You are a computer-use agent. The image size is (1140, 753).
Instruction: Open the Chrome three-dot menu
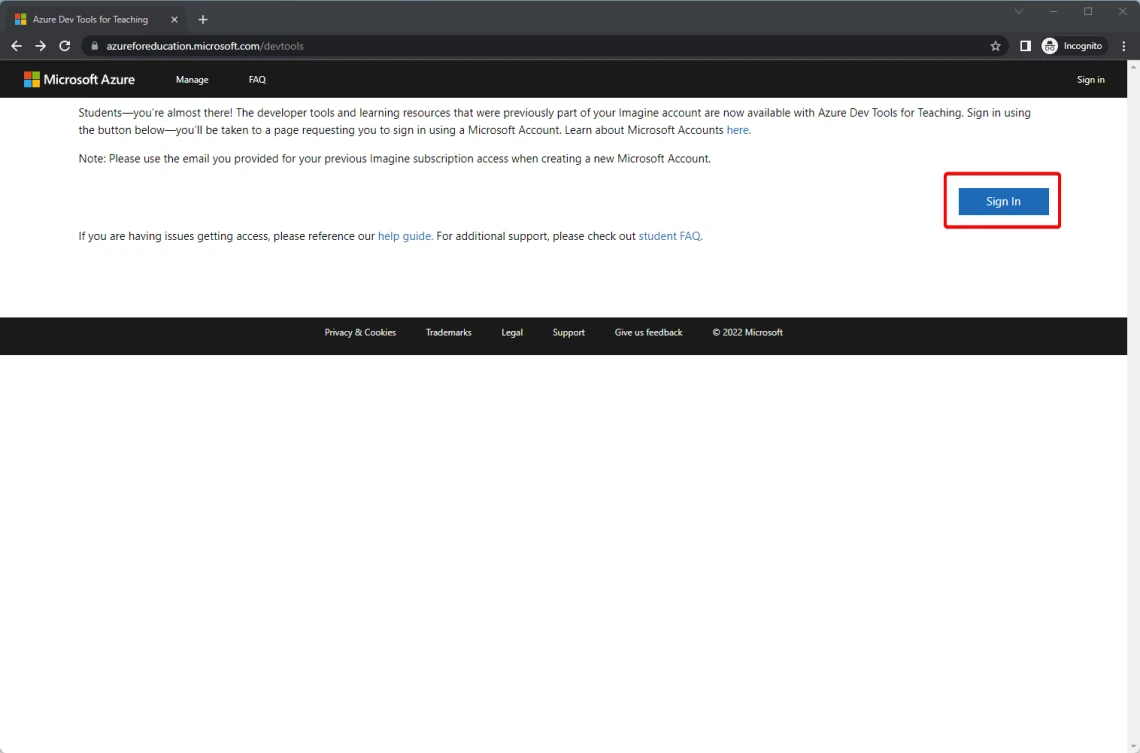click(x=1124, y=46)
